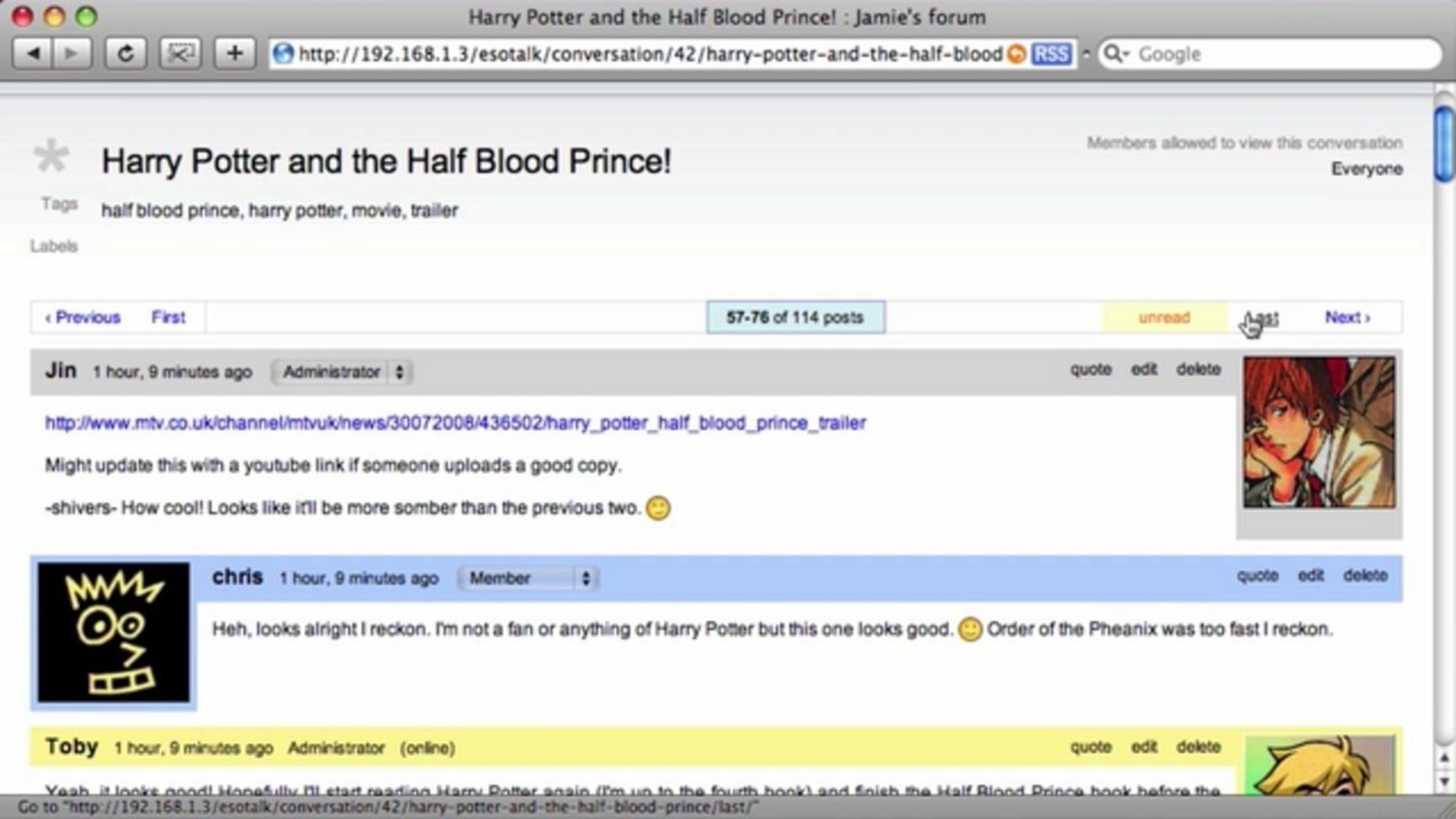Viewport: 1456px width, 819px height.
Task: Delete chris's post
Action: [1366, 575]
